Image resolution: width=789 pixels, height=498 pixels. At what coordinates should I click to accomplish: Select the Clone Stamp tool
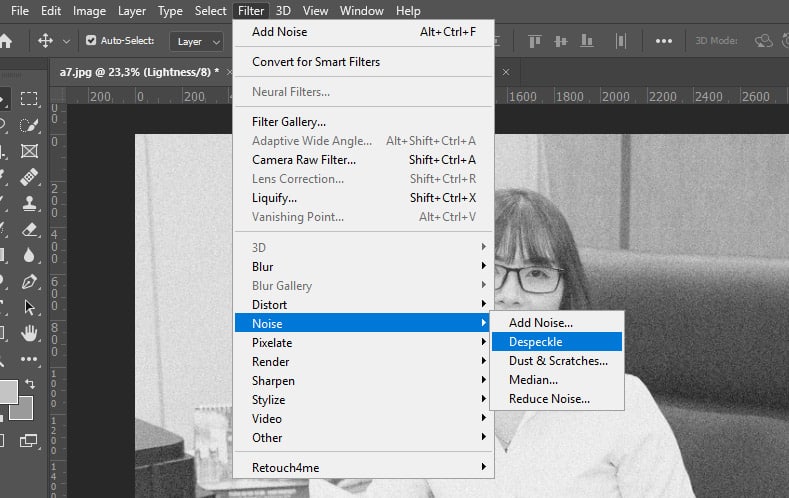click(29, 202)
